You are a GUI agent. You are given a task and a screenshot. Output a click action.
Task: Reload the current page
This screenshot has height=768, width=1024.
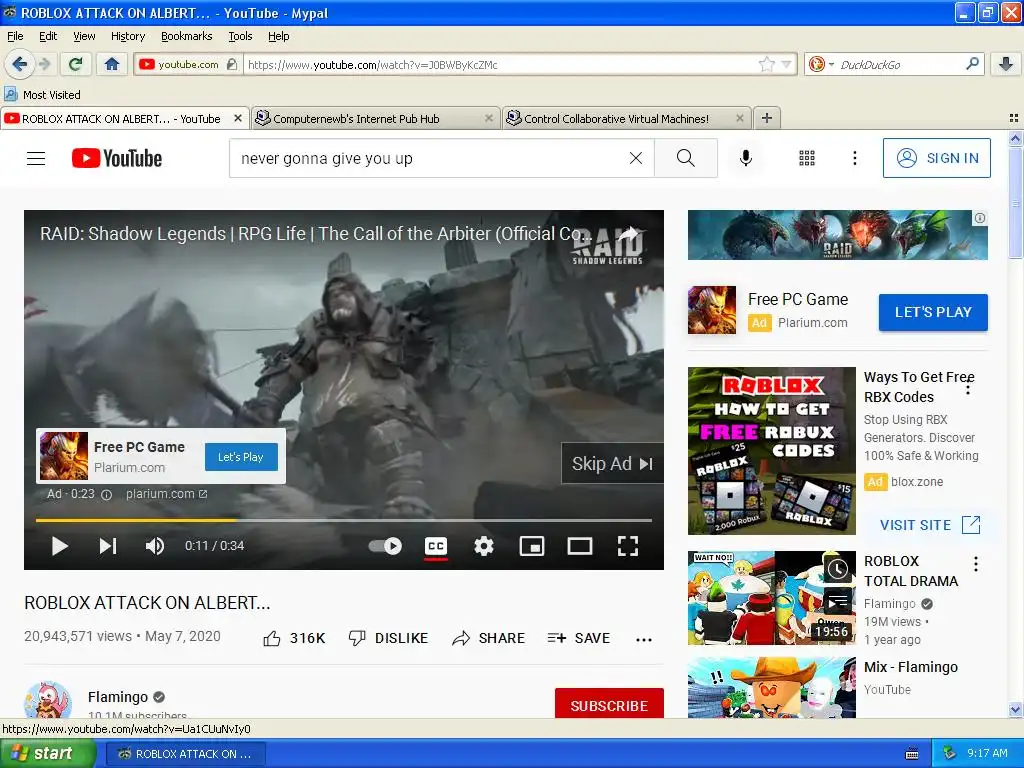(x=76, y=64)
